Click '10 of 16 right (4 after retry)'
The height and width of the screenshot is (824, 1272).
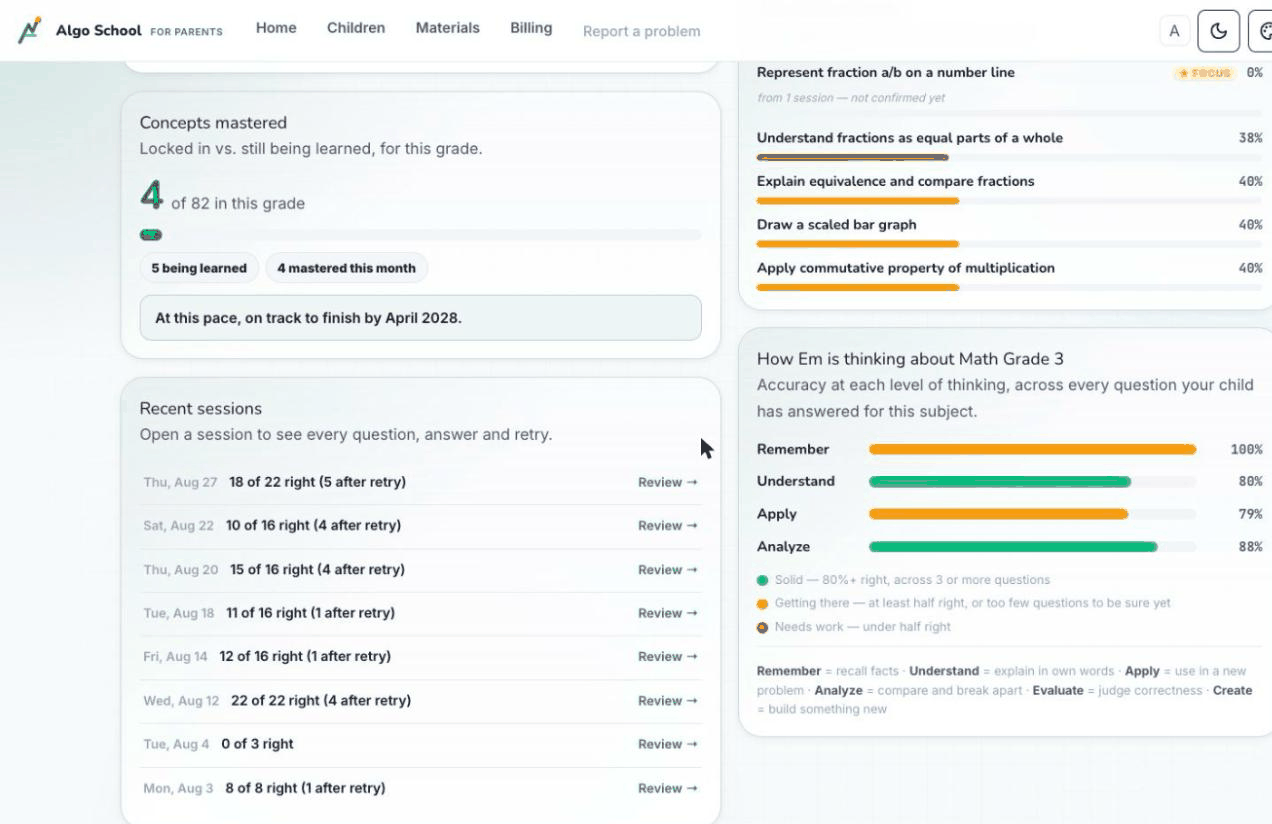point(315,525)
